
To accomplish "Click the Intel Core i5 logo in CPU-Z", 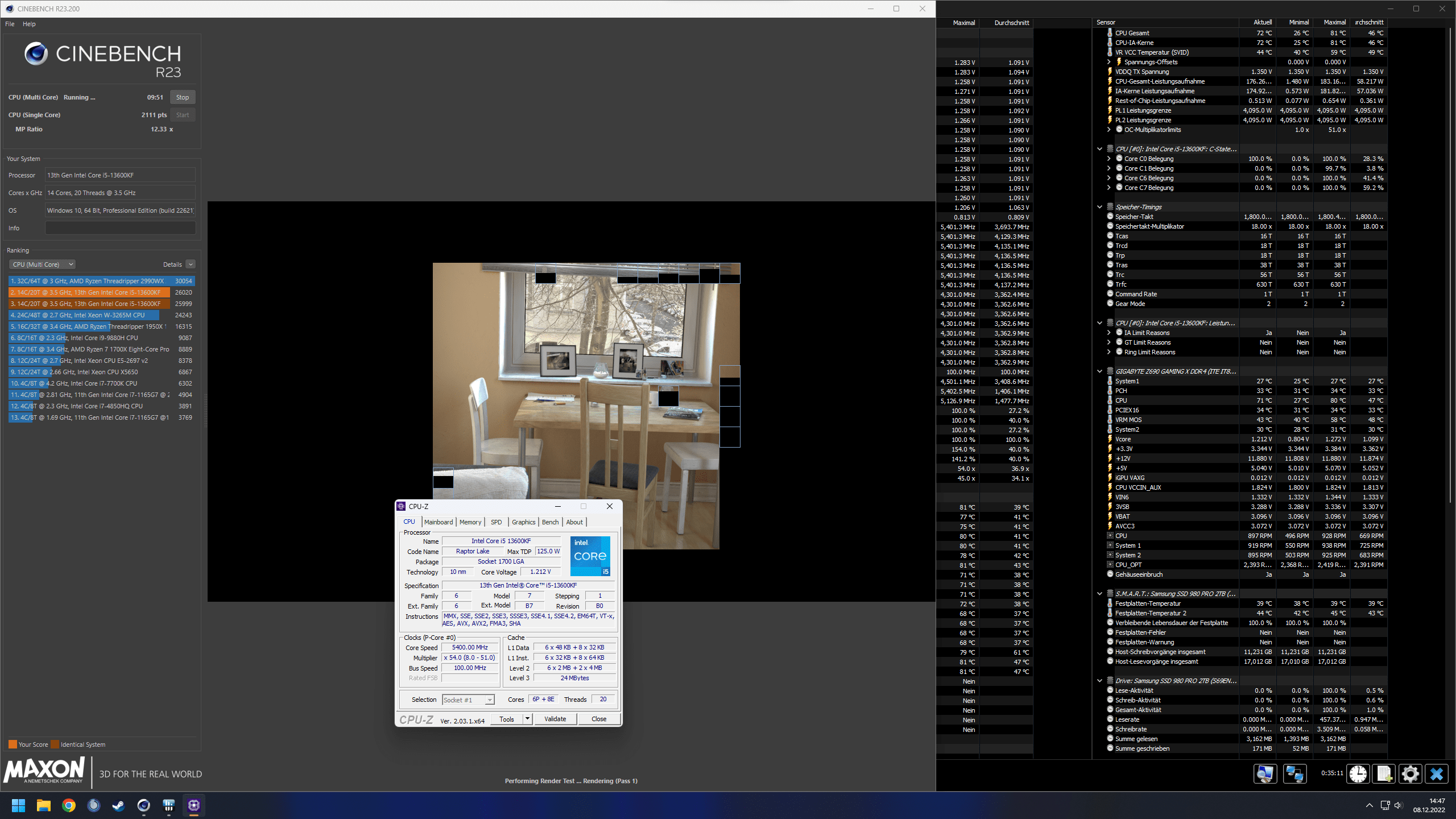I will 590,556.
